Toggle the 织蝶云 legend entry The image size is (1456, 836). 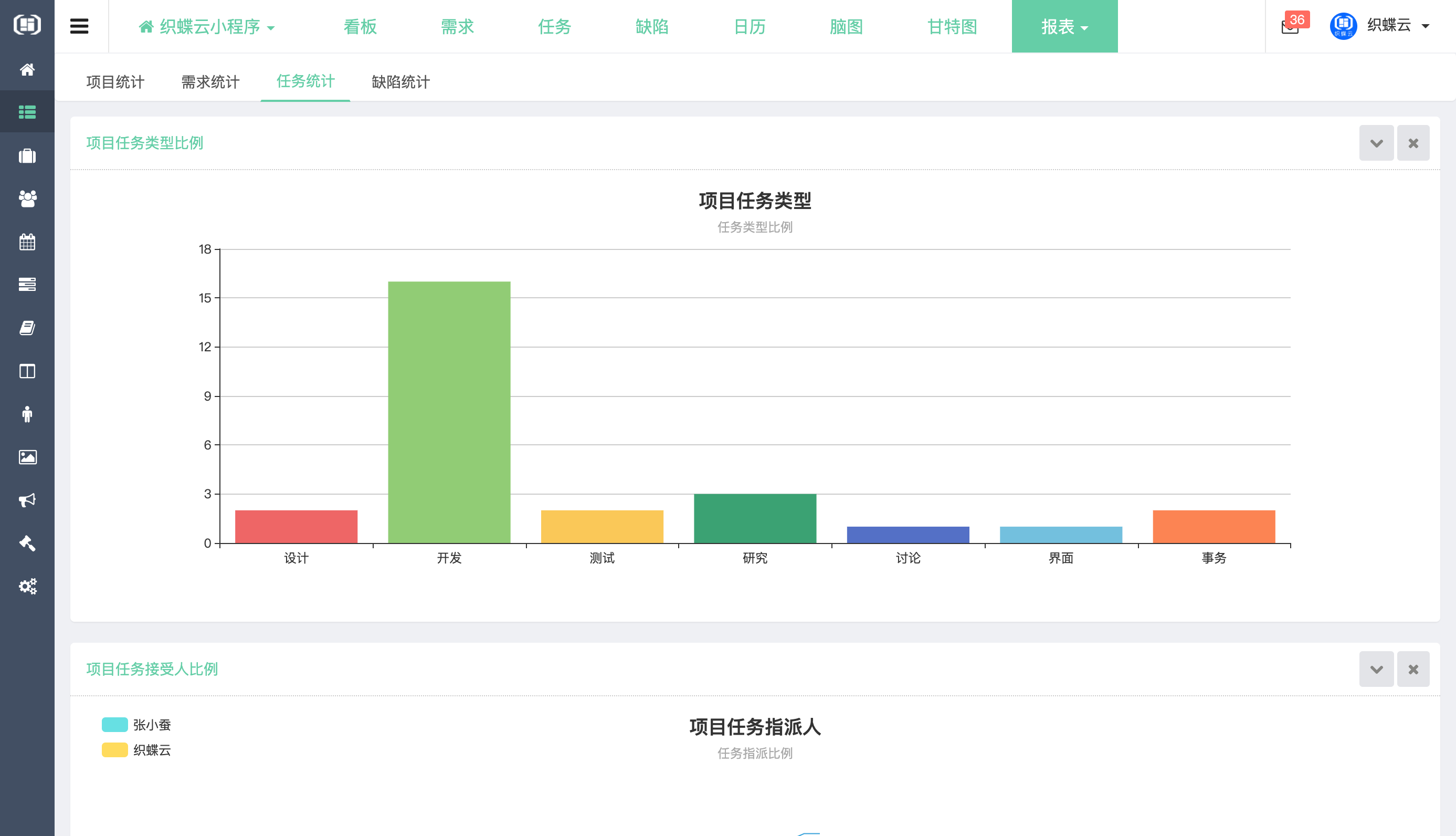pos(138,750)
